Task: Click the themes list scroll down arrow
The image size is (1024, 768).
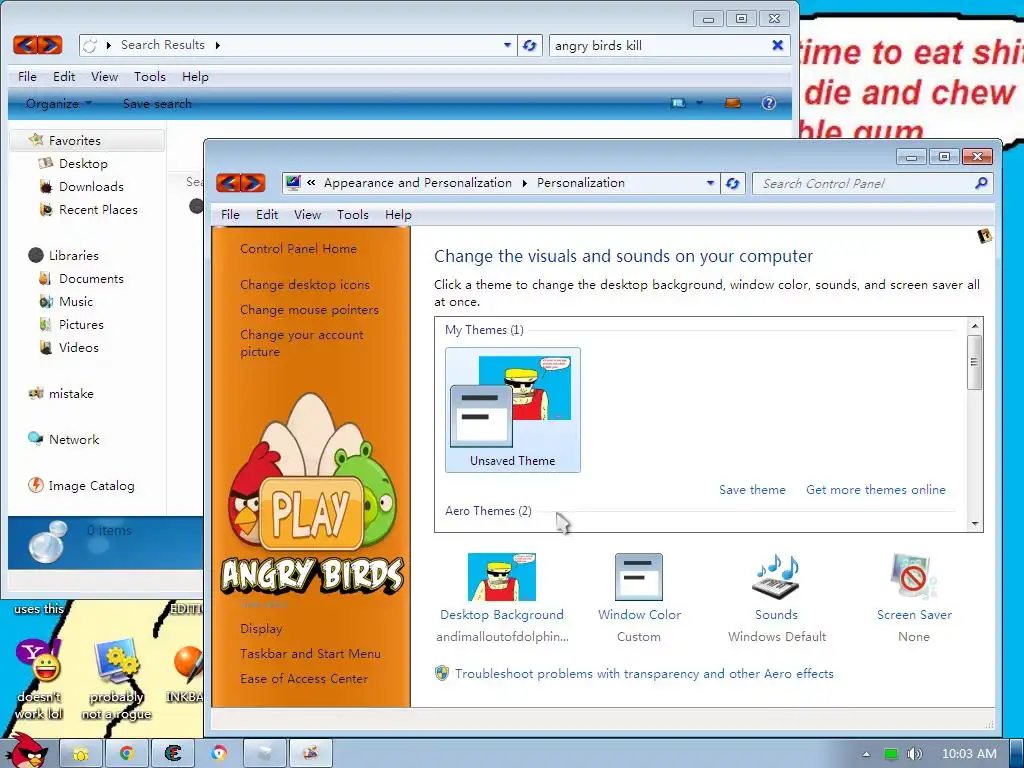Action: point(974,524)
